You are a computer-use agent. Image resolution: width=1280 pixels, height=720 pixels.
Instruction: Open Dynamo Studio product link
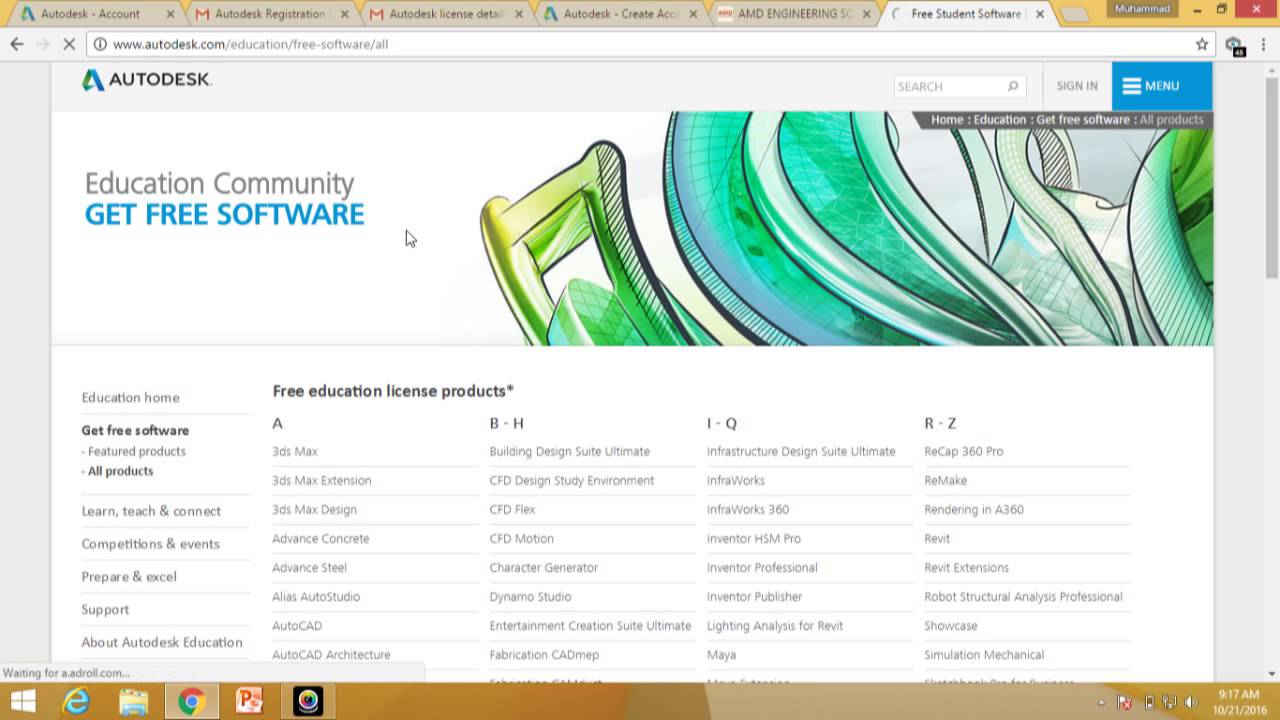[531, 596]
